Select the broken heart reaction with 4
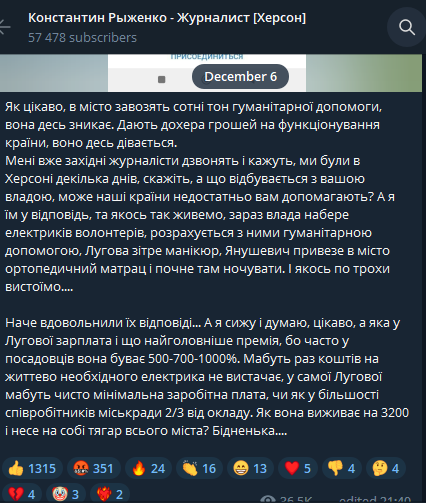Screen dimensions: 426x503 (22, 493)
